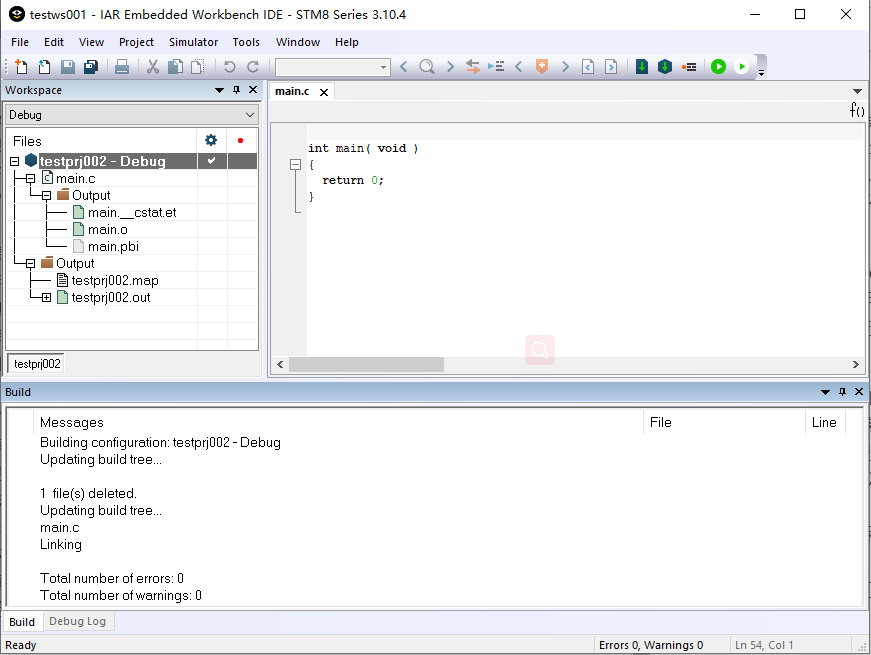Click the red dot column header
This screenshot has height=655, width=871.
pos(241,140)
